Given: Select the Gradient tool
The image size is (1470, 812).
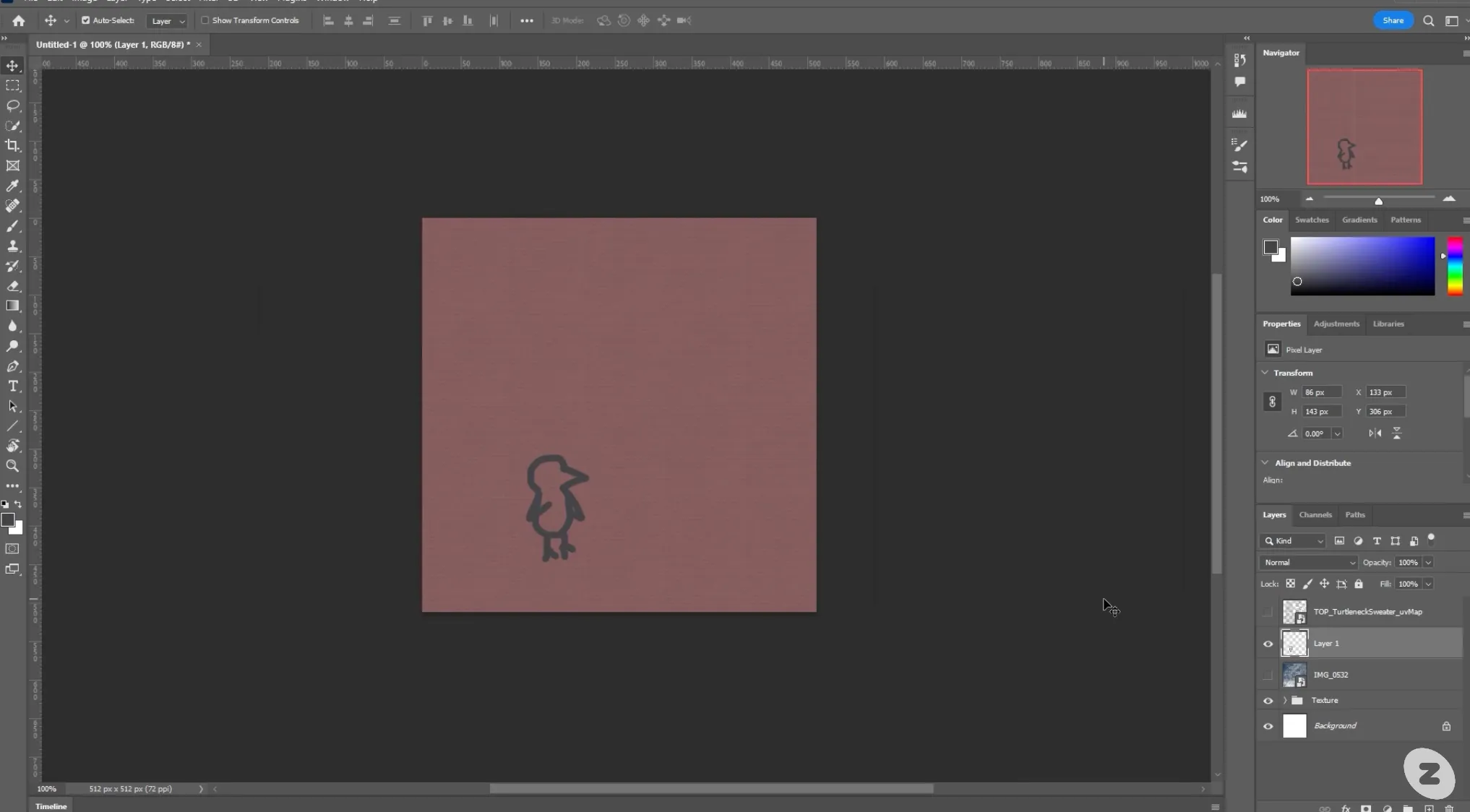Looking at the screenshot, I should [x=13, y=306].
